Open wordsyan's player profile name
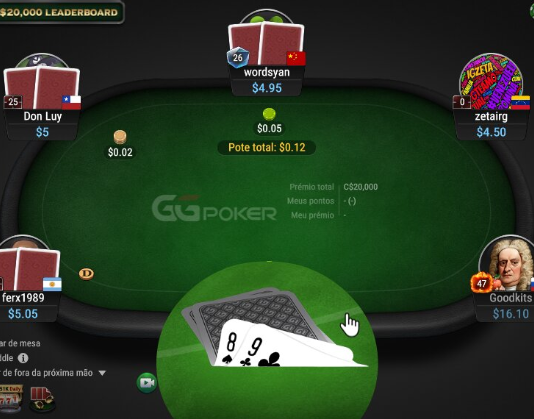Screen dimensions: 534x419 pos(267,72)
